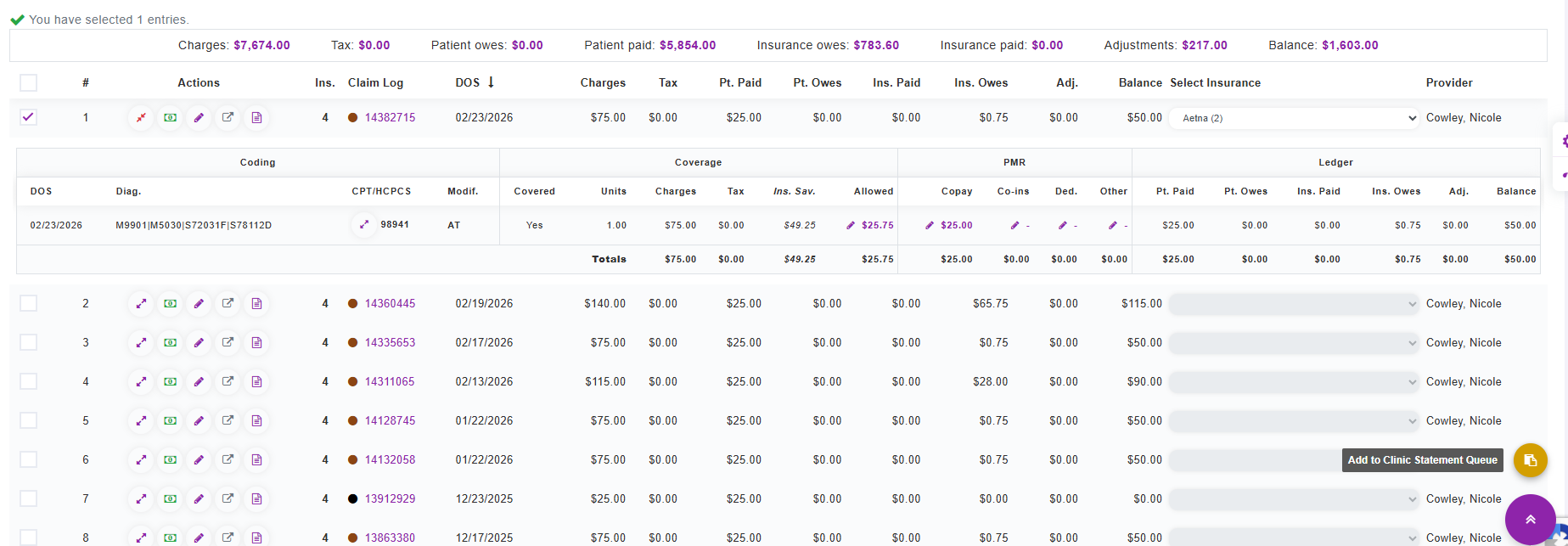The image size is (1568, 546).
Task: Open insurance dropdown for claim 14128745 row
Action: 1294,420
